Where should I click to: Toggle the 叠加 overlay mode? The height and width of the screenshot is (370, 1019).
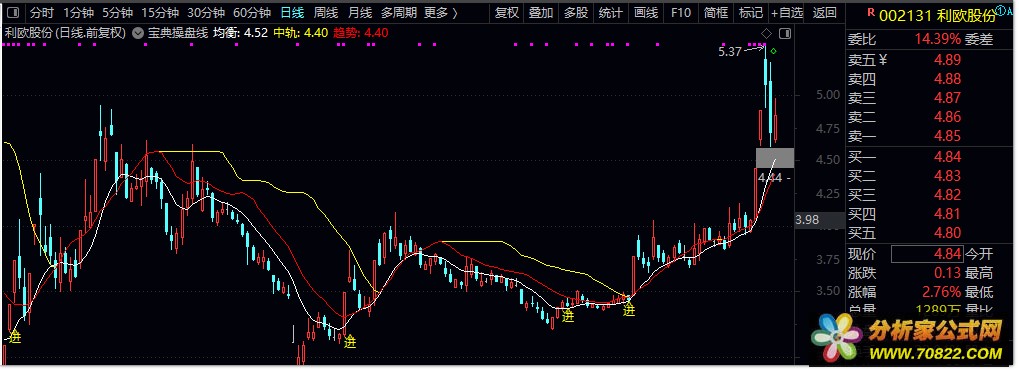[x=541, y=12]
